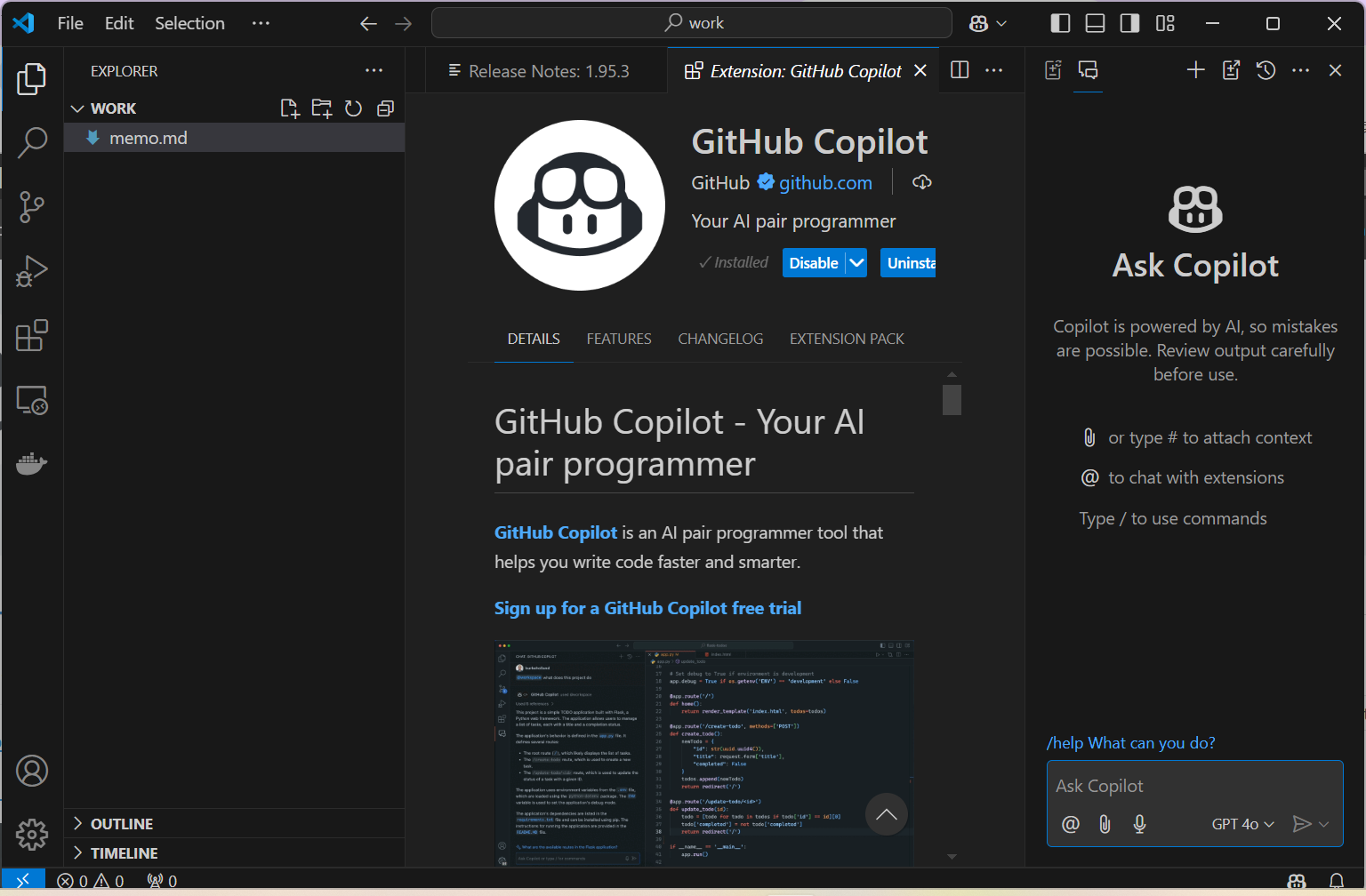
Task: Switch to EXTENSION PACK tab
Action: [x=847, y=339]
